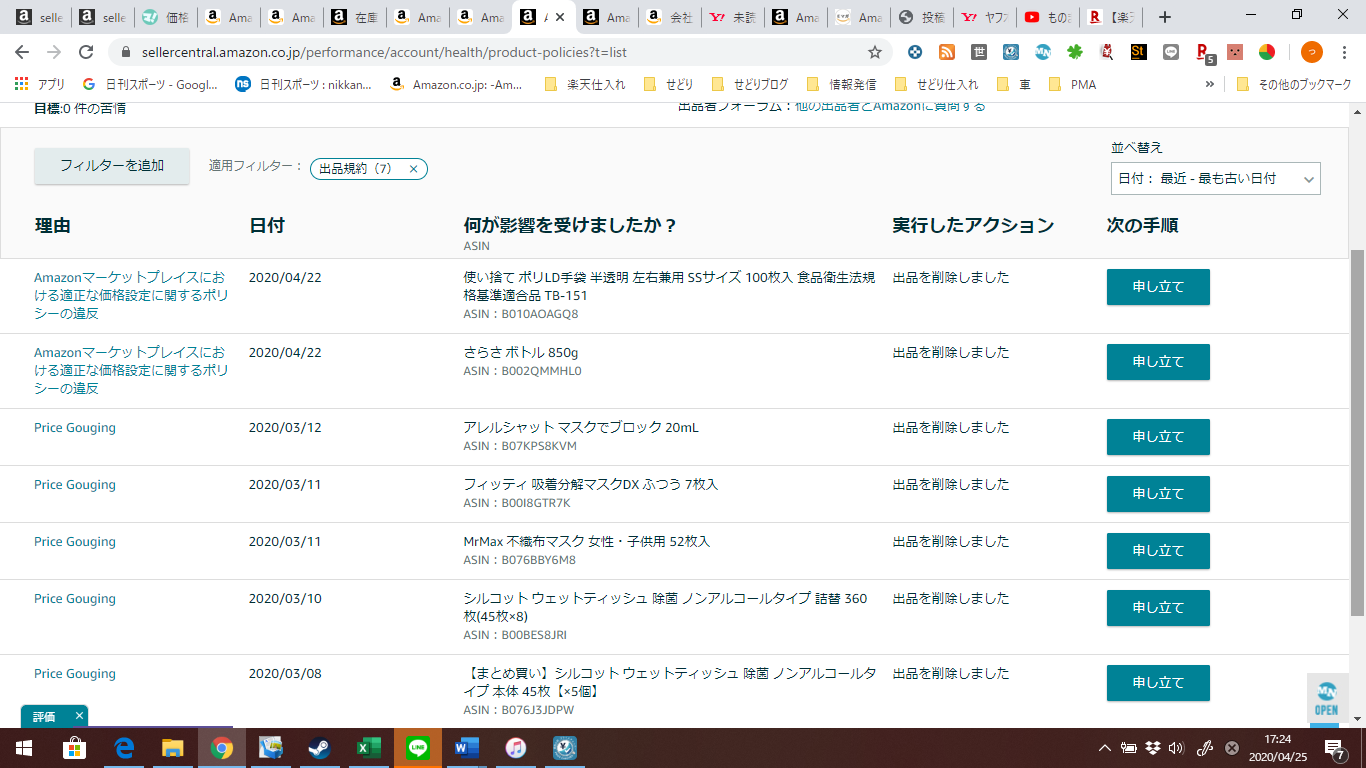Open その他のブックマーク folder

point(1294,85)
